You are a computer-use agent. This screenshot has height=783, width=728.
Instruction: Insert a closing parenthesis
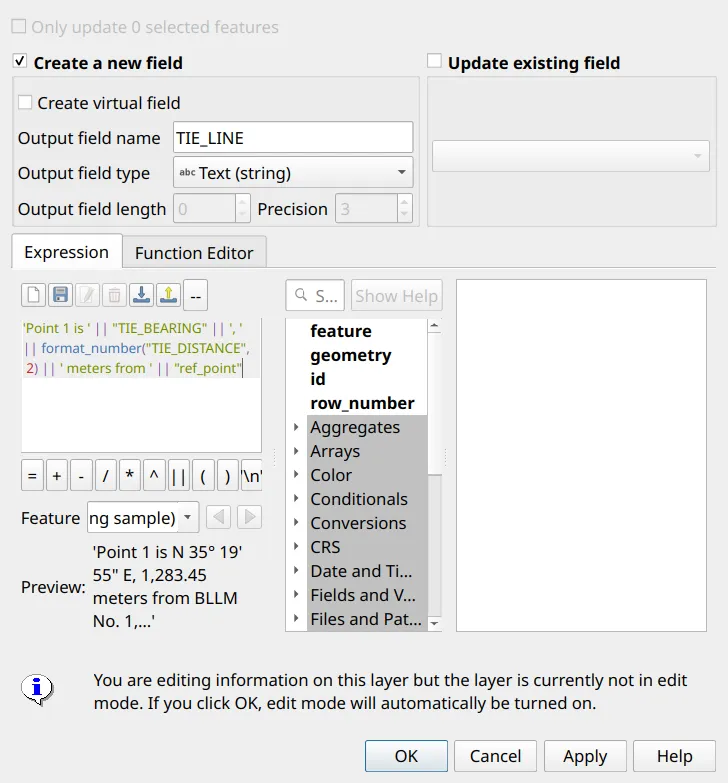point(227,476)
